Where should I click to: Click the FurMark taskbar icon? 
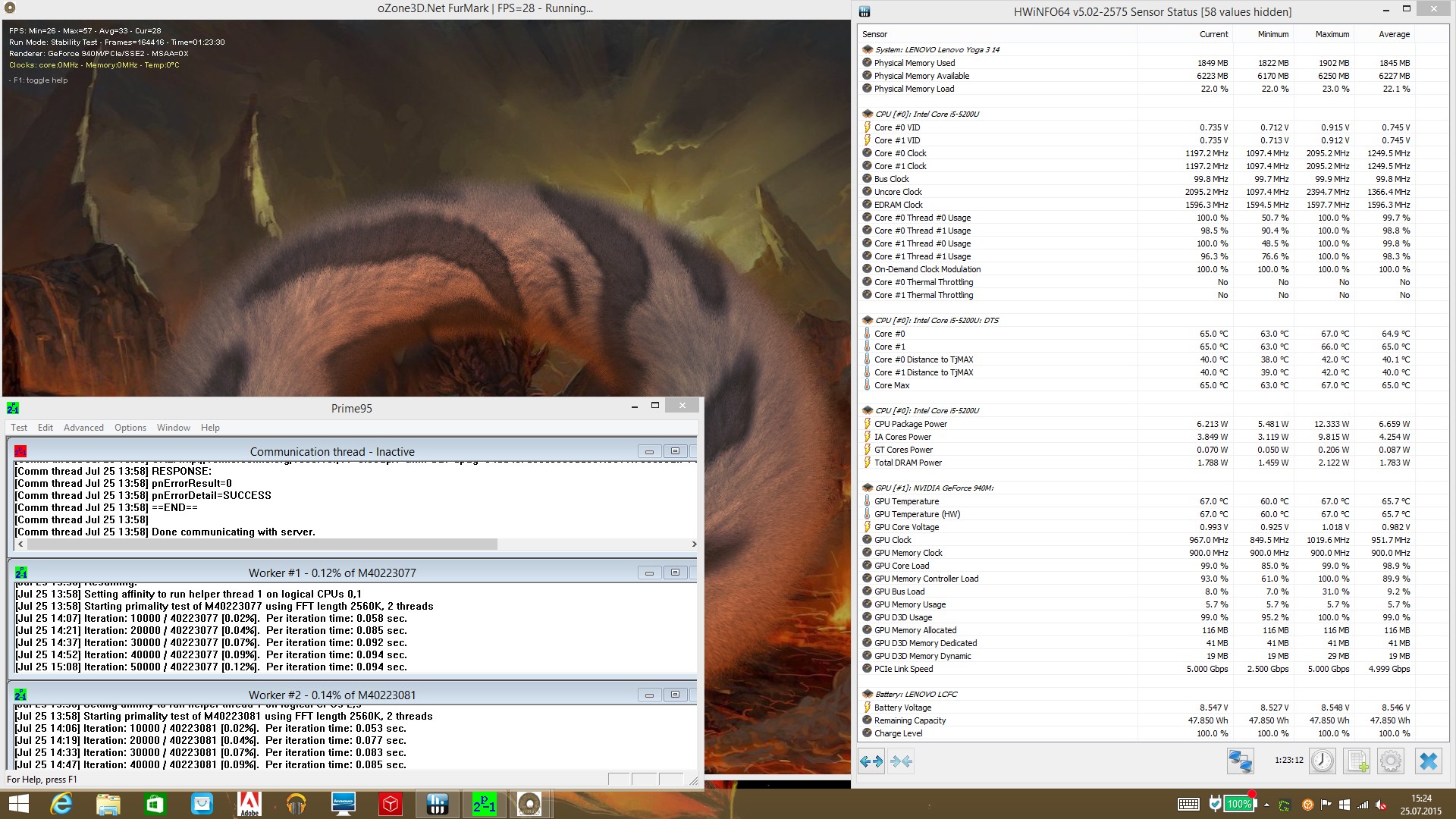click(529, 804)
